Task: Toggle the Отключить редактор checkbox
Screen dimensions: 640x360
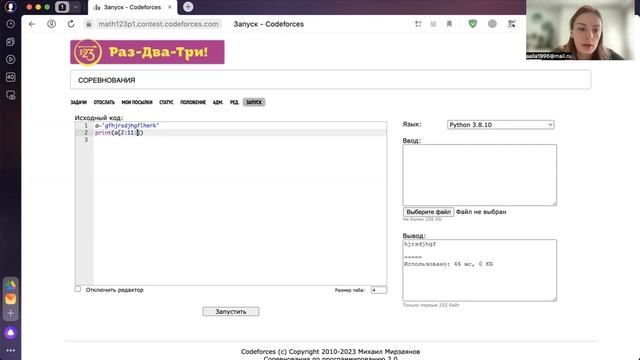Action: [78, 289]
